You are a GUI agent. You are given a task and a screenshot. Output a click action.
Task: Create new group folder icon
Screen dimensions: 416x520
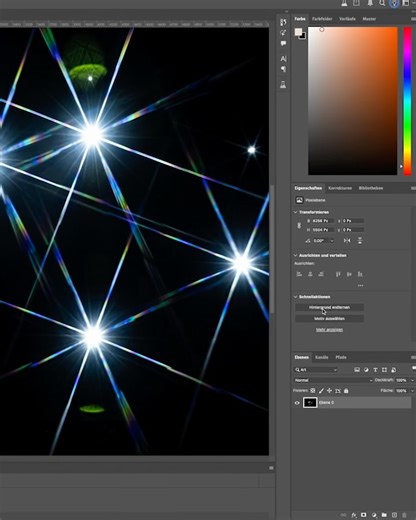coord(384,515)
